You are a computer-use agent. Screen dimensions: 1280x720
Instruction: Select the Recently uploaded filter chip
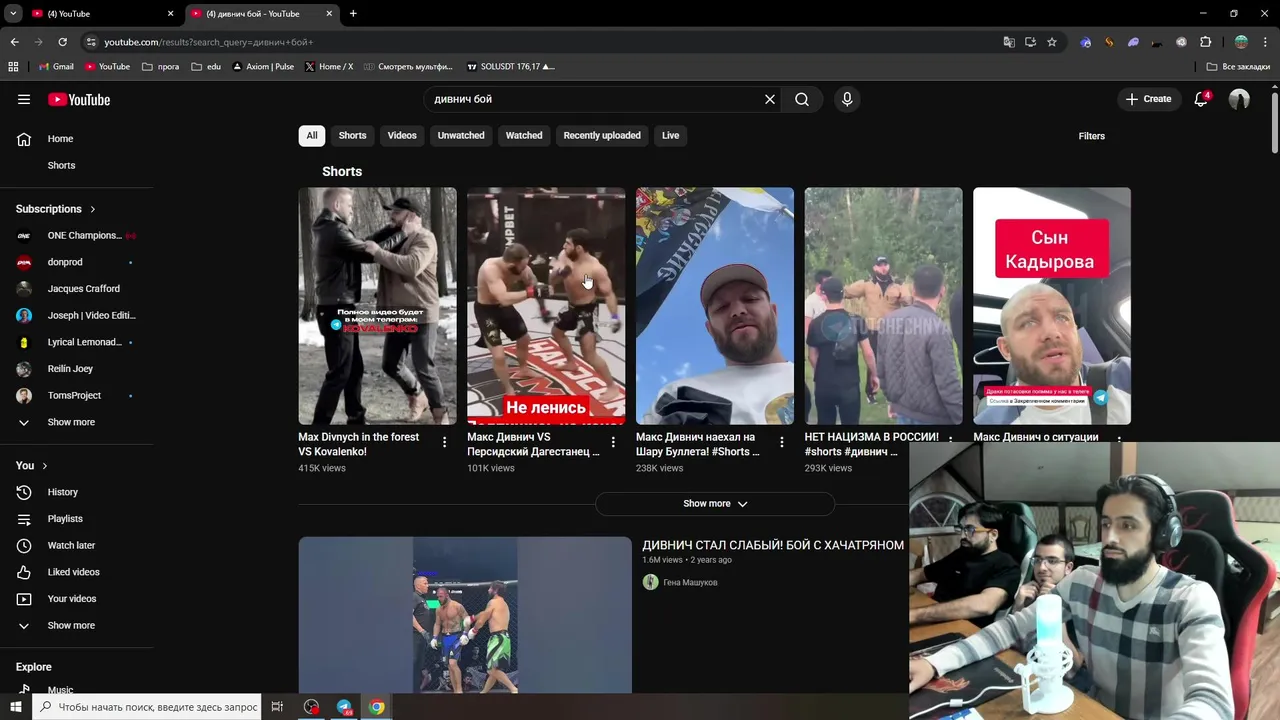tap(602, 136)
